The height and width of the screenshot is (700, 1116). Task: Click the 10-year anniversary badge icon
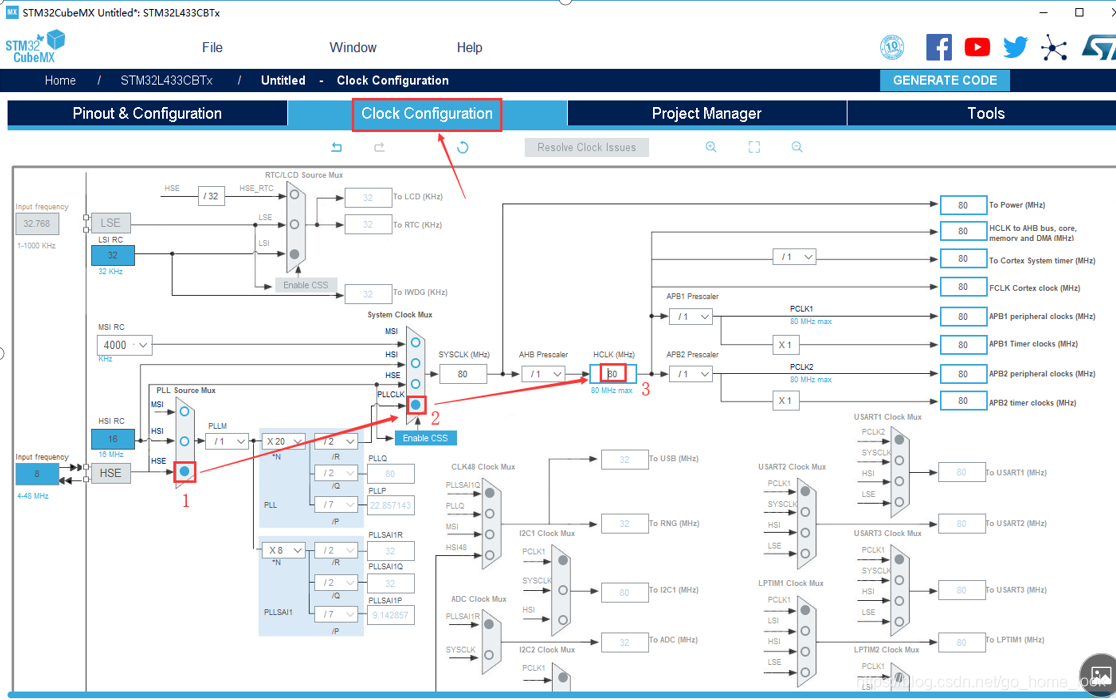click(892, 48)
